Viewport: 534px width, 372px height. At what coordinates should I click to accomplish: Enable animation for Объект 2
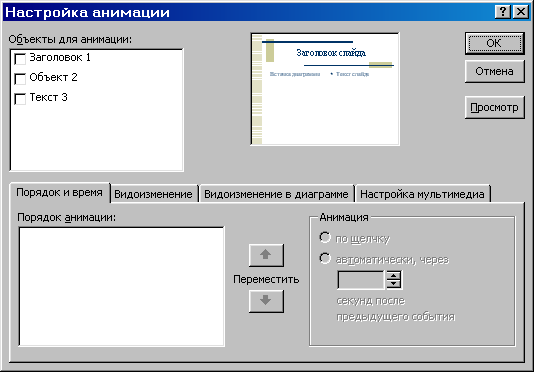[20, 78]
